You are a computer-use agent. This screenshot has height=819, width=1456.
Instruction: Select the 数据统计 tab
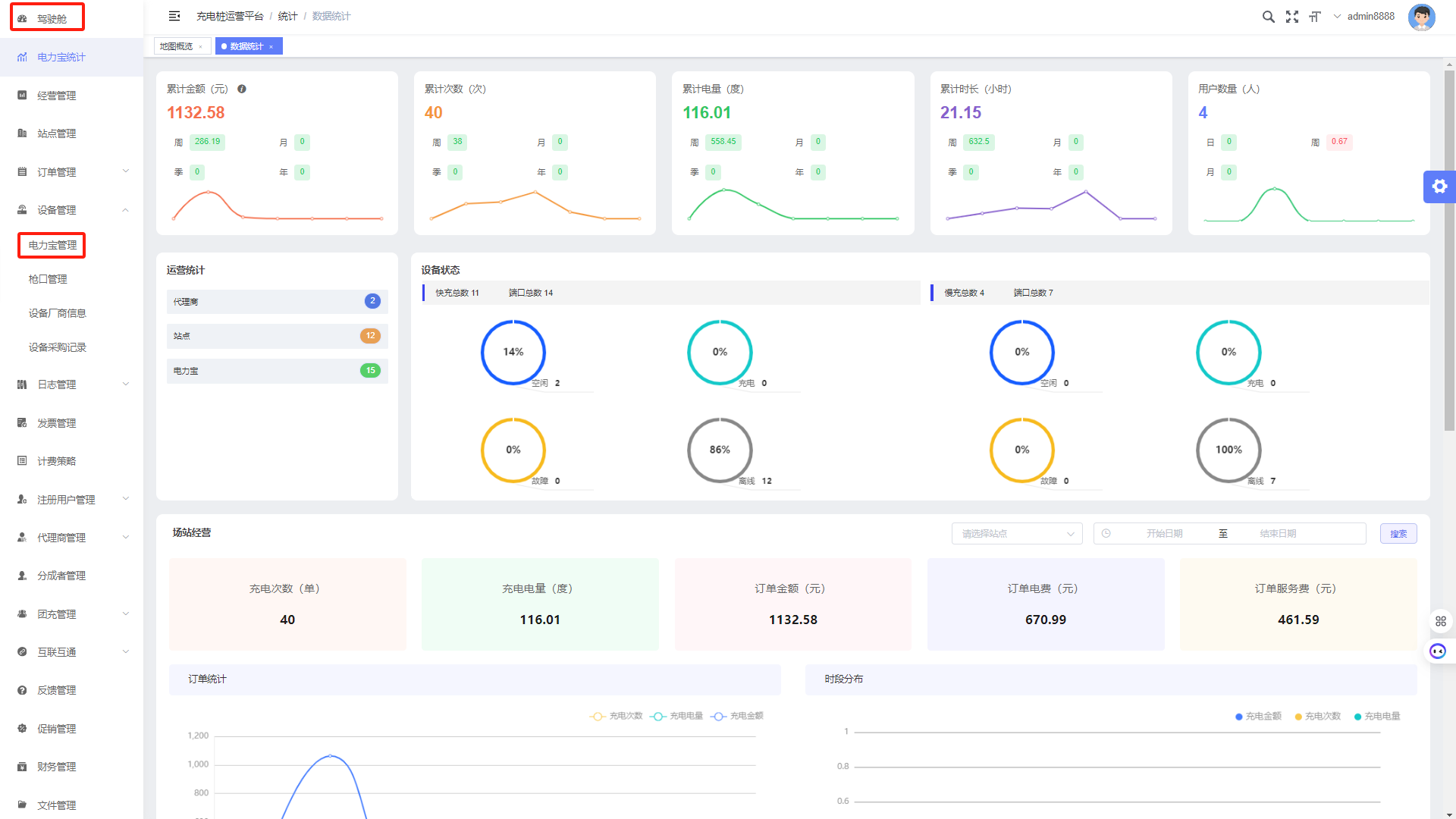246,46
